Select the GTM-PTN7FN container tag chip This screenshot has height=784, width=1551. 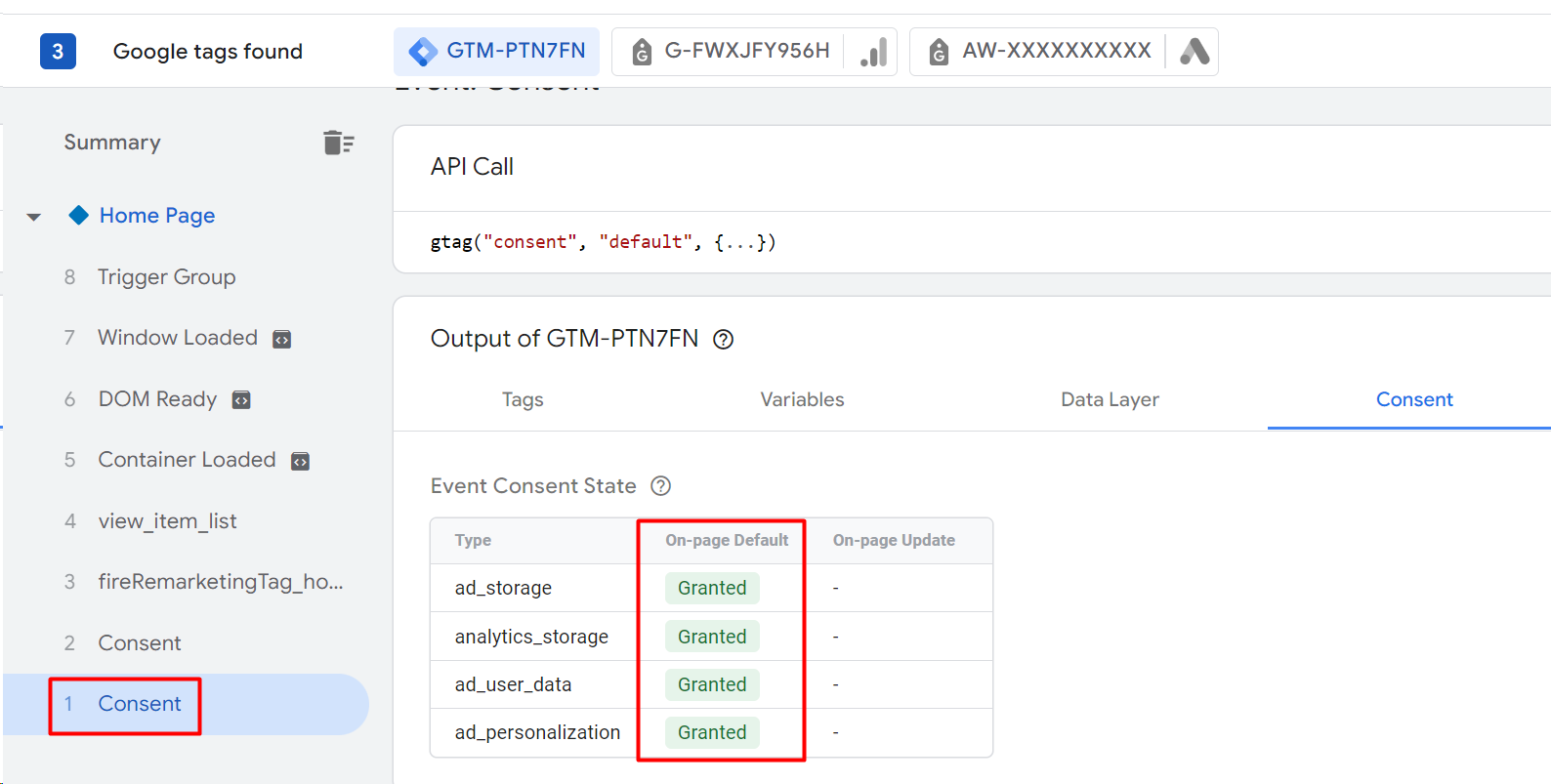(497, 52)
